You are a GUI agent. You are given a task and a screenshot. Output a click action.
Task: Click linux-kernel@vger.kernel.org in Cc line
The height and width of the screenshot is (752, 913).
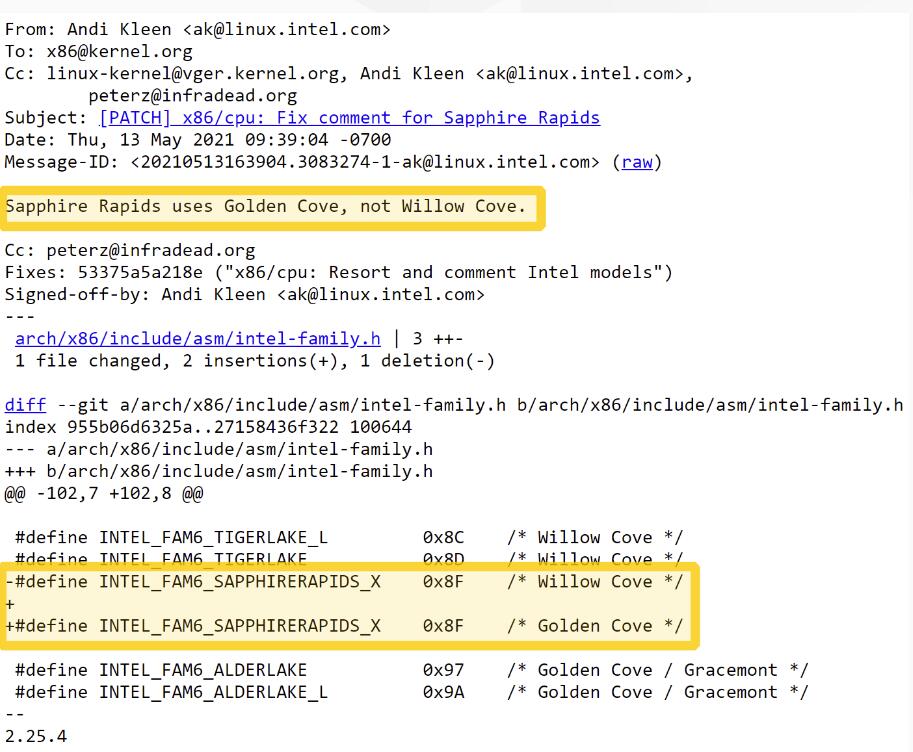pyautogui.click(x=193, y=73)
